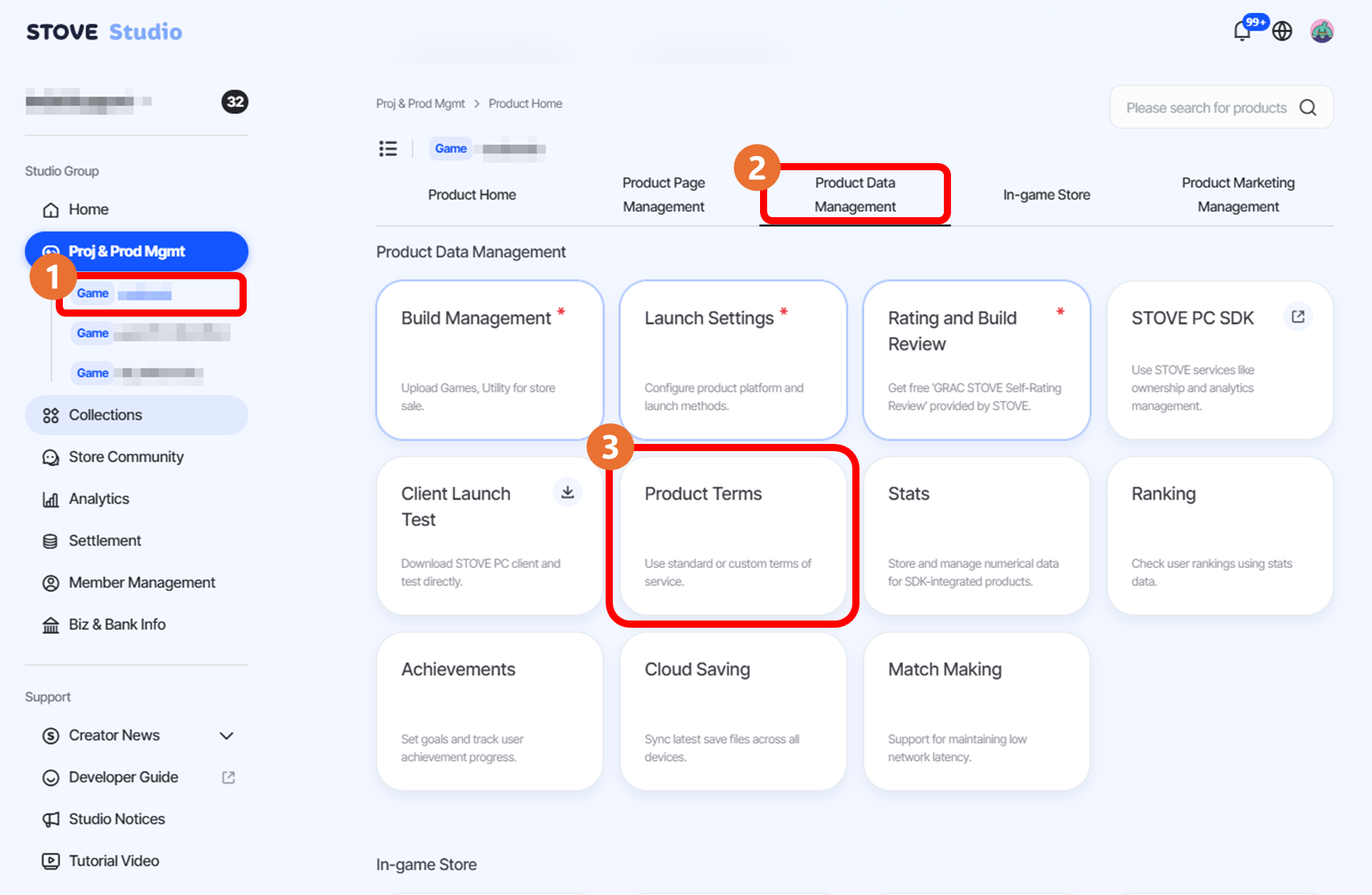The width and height of the screenshot is (1372, 895).
Task: Click the Collections grid icon
Action: [51, 415]
